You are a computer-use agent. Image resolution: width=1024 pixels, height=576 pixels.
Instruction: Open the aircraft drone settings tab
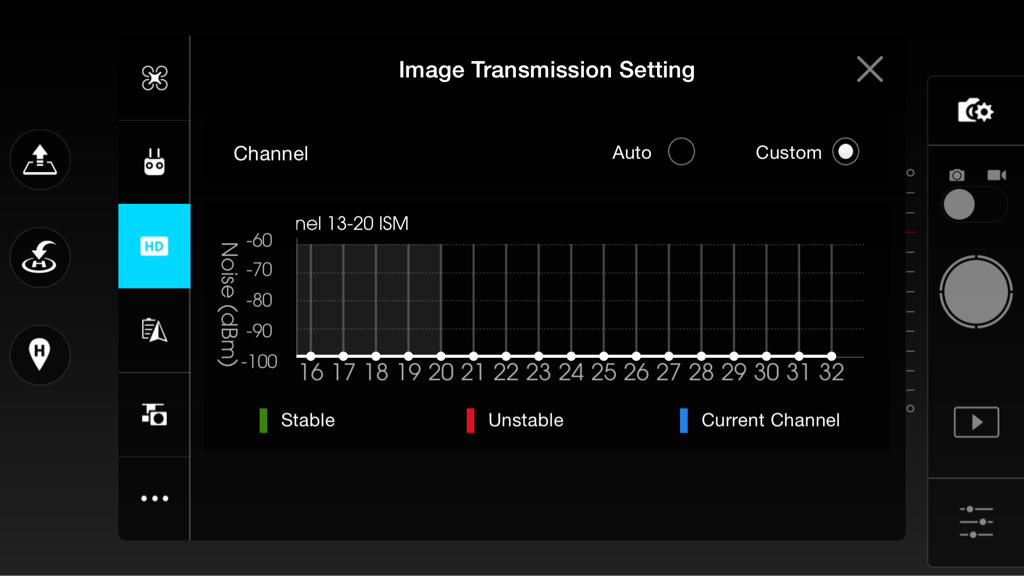click(x=155, y=78)
